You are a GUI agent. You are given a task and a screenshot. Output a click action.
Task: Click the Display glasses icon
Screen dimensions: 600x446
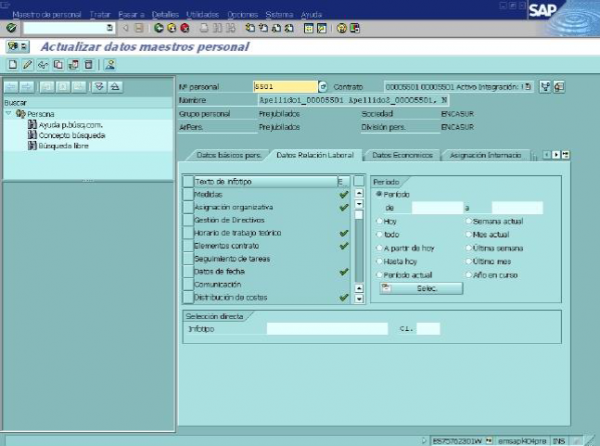tap(42, 65)
